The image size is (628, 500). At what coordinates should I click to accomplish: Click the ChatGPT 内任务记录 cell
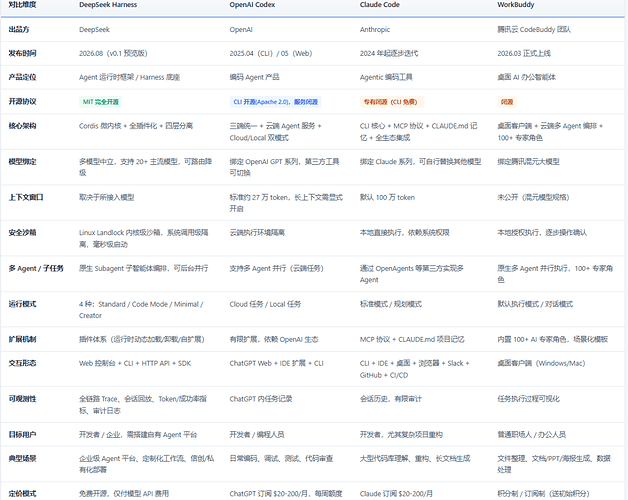pyautogui.click(x=261, y=399)
